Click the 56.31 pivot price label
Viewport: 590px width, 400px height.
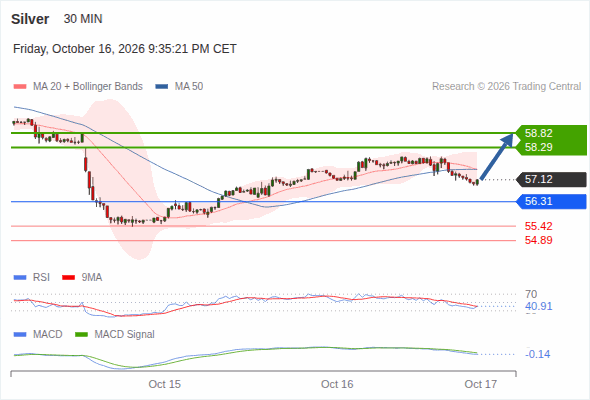click(539, 201)
